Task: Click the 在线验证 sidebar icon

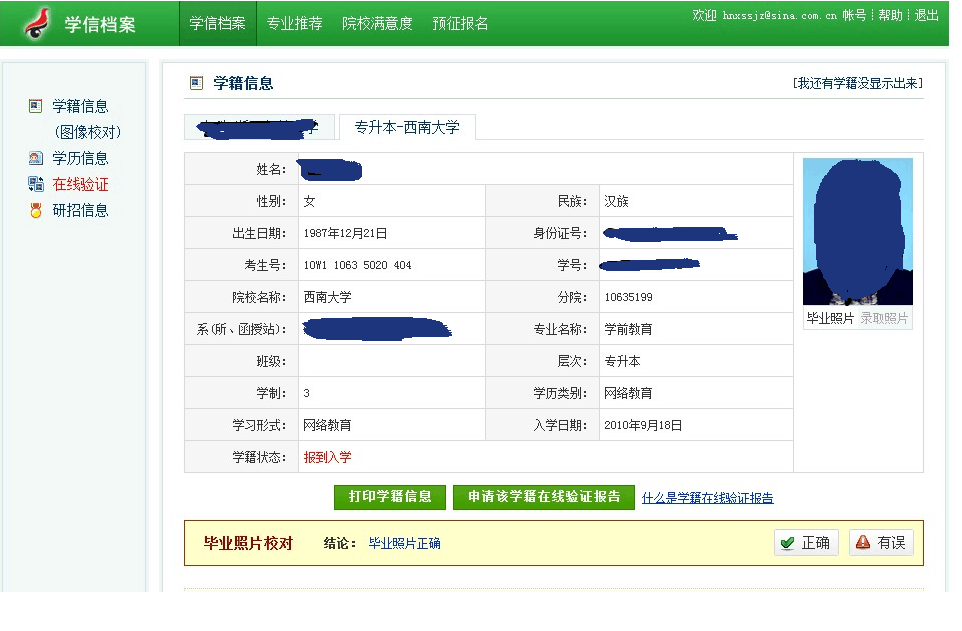Action: 36,184
